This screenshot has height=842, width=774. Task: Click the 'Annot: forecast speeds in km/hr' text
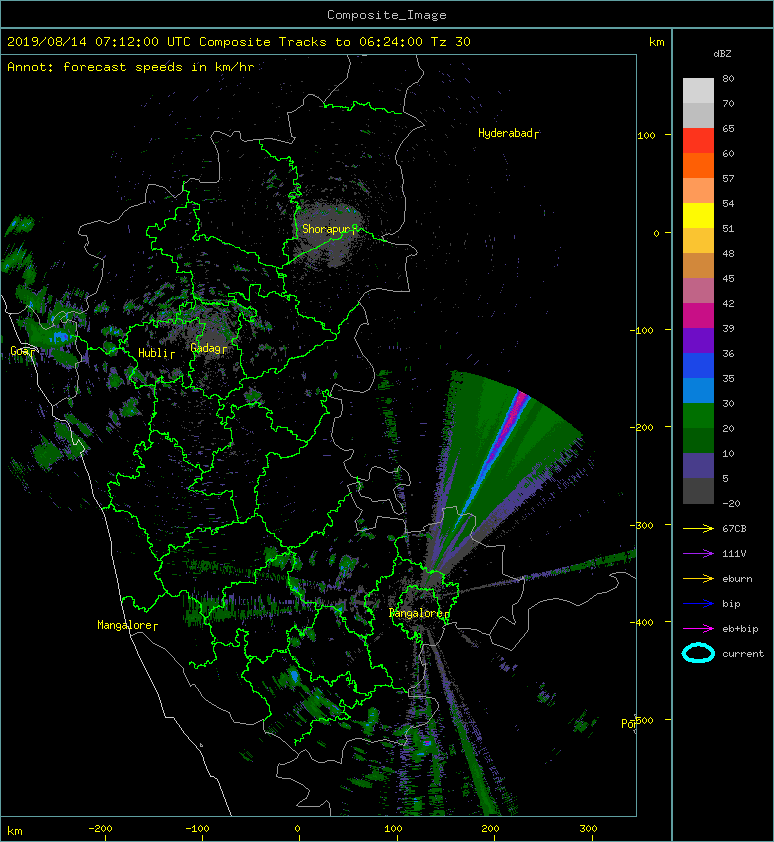coord(131,67)
